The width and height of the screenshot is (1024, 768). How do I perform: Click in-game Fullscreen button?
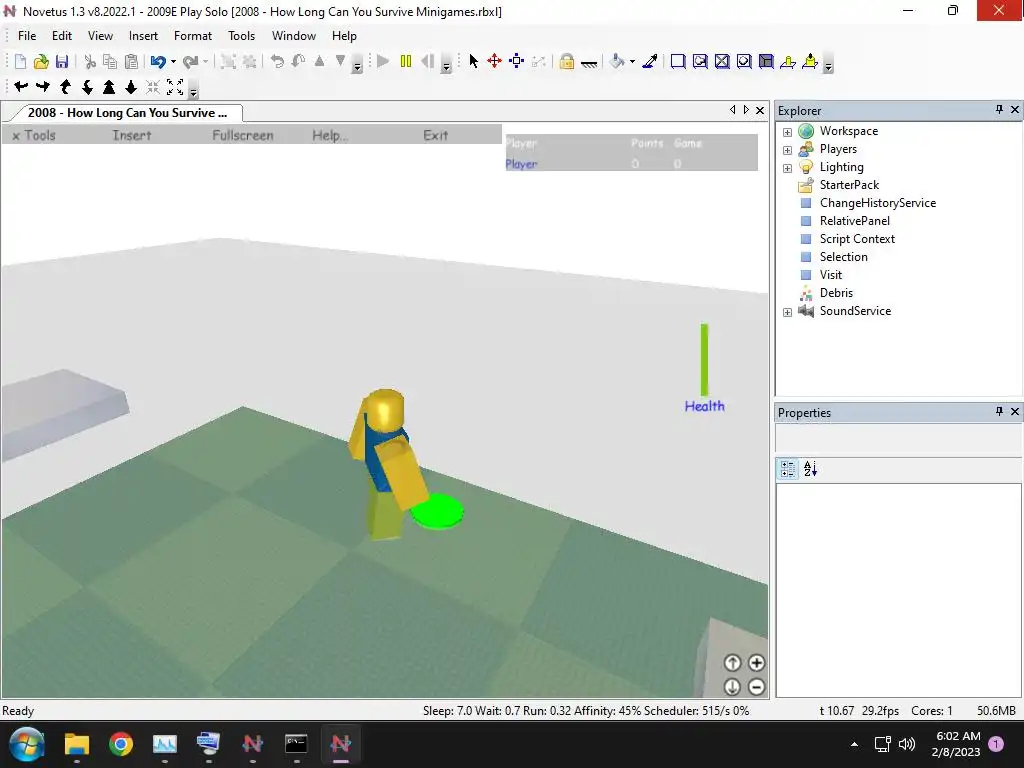(x=243, y=135)
